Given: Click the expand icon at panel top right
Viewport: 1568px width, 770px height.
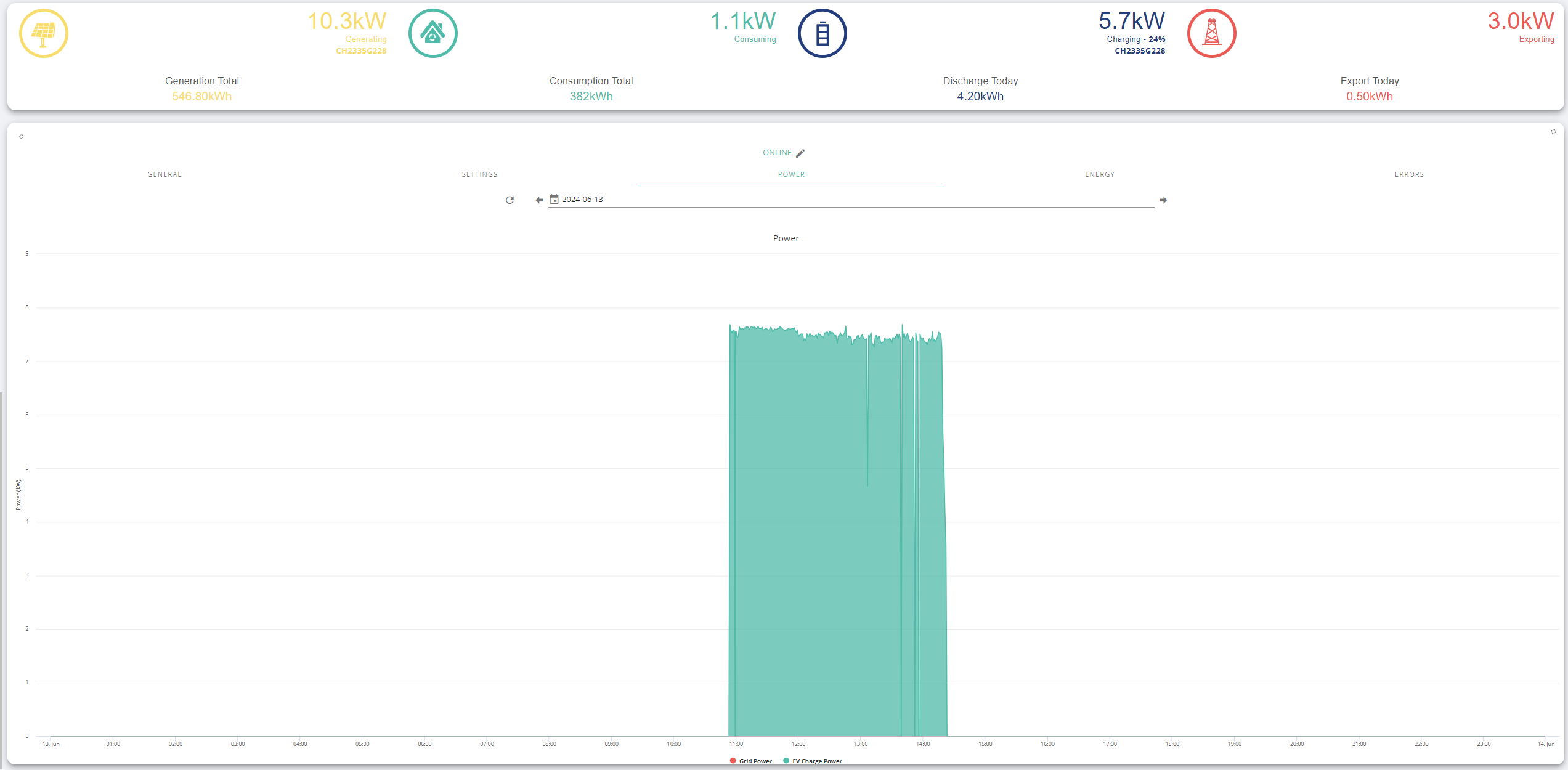Looking at the screenshot, I should [1553, 131].
